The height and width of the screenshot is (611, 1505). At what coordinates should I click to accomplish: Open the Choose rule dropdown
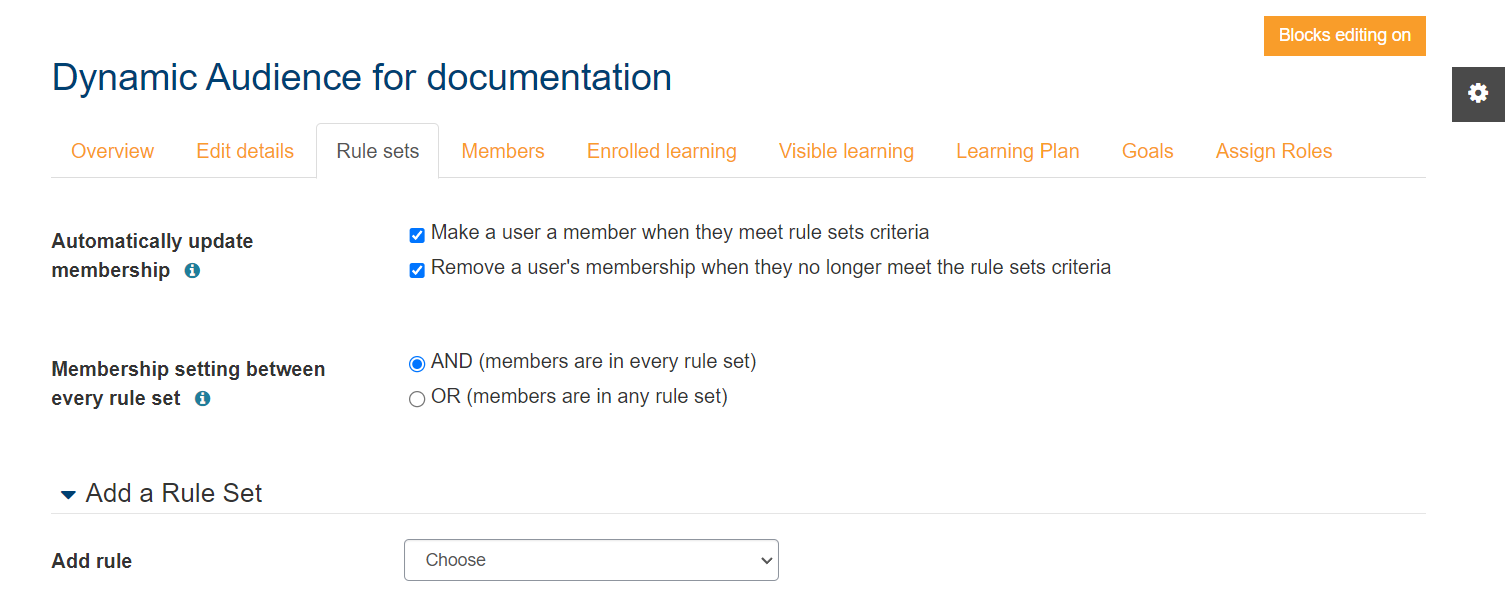tap(590, 560)
